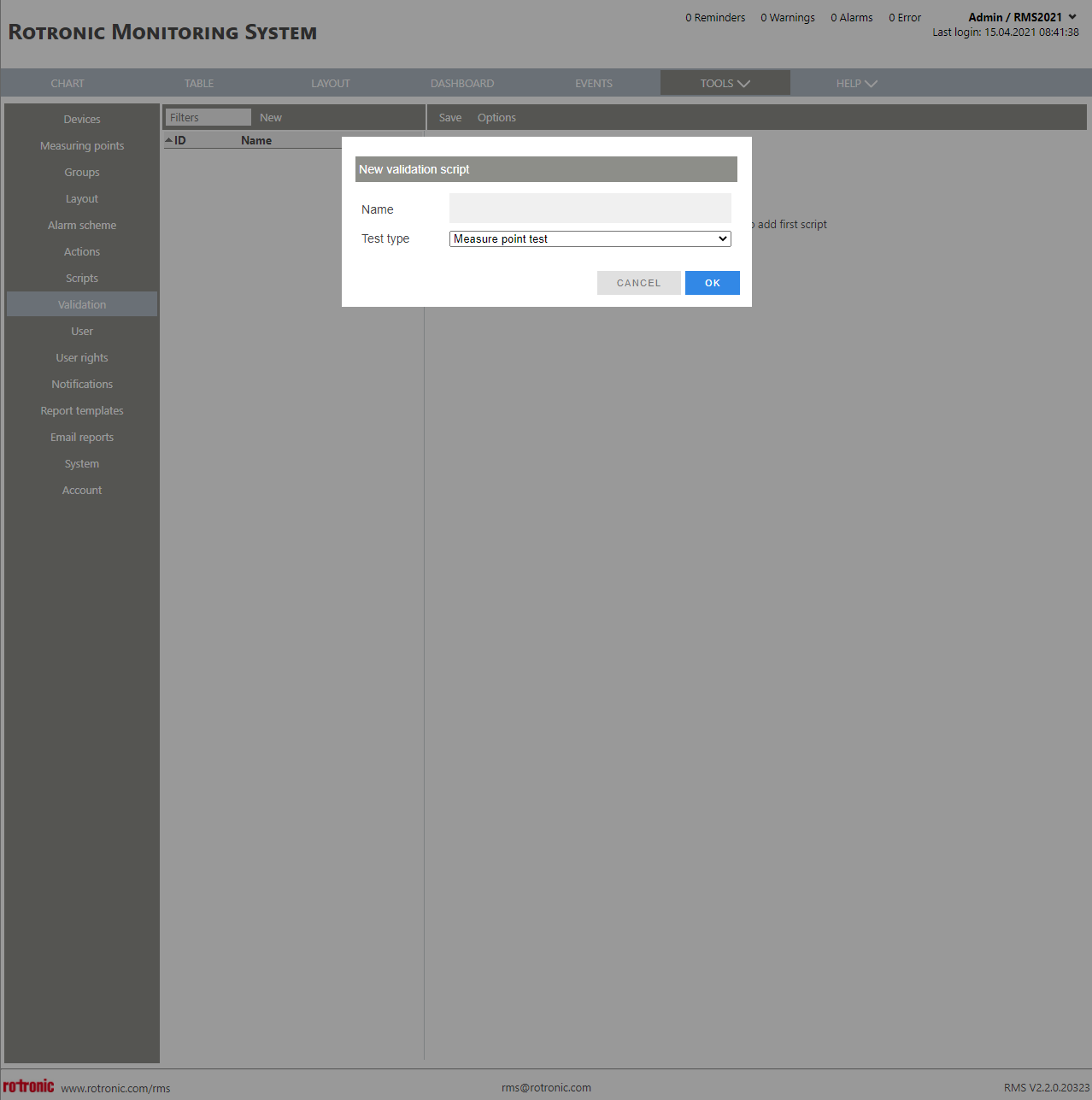
Task: Click the Last login timestamp text
Action: 1006,32
